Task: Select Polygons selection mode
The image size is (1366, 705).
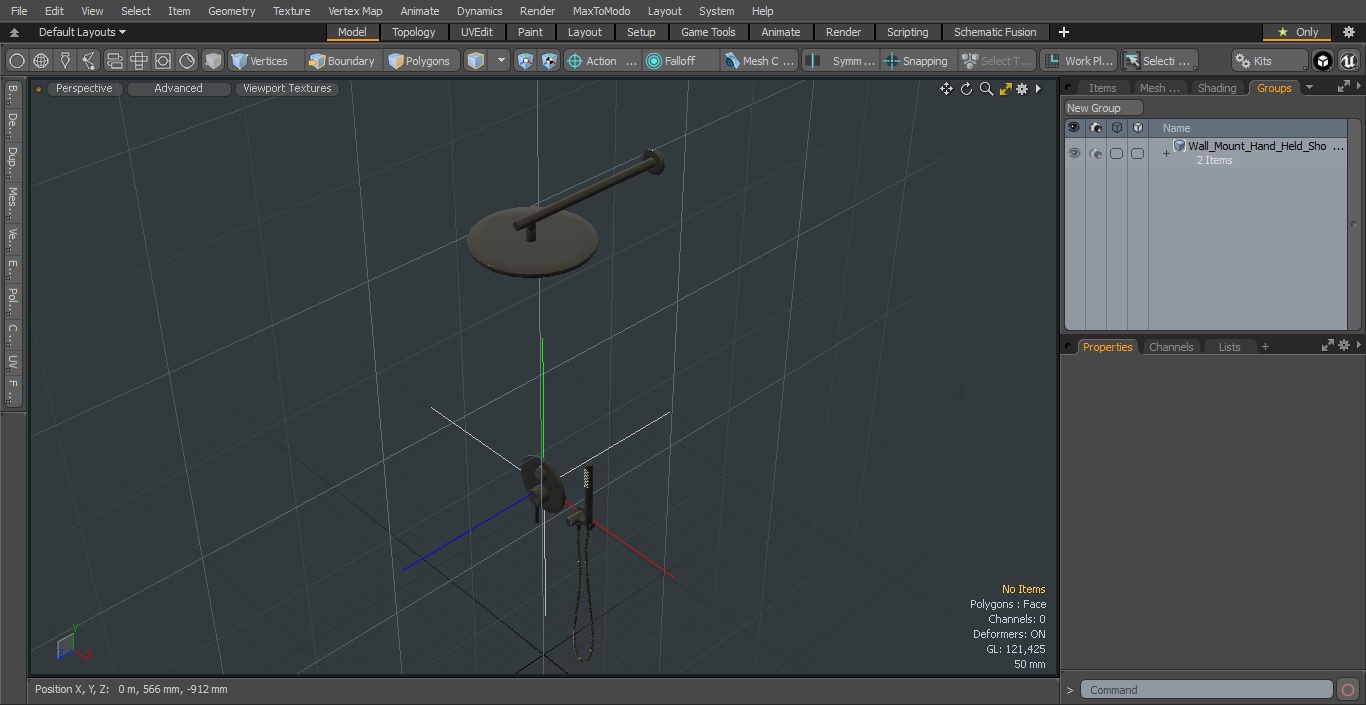Action: click(422, 61)
